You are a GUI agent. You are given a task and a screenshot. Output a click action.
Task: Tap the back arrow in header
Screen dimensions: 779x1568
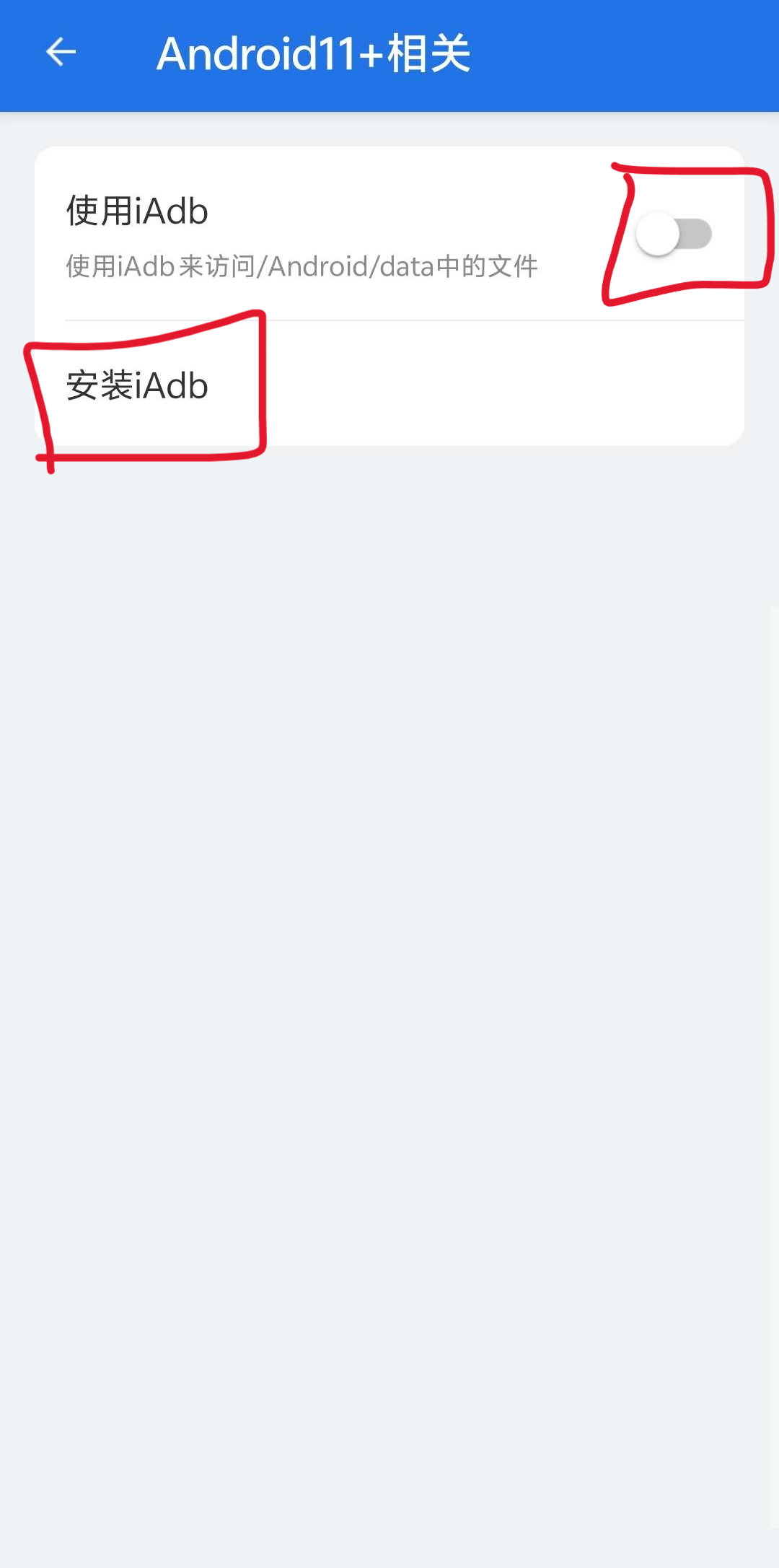point(61,52)
